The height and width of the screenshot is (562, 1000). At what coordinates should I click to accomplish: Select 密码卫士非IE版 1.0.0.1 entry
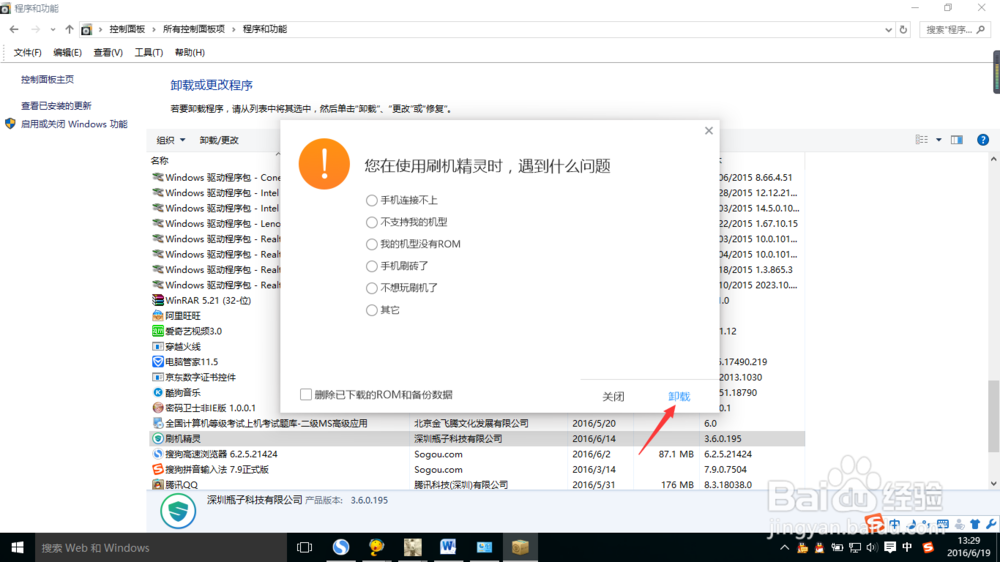210,408
